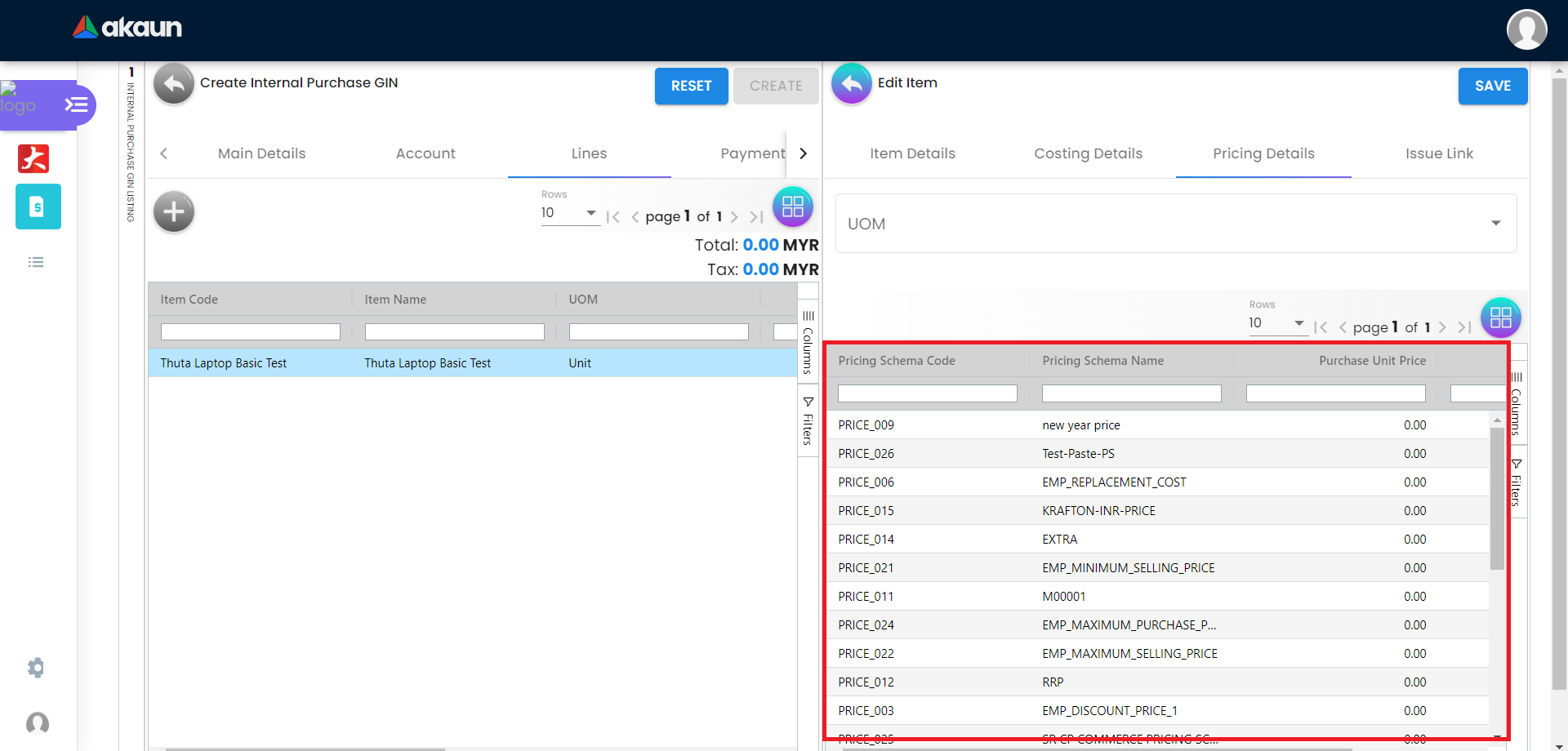The image size is (1568, 751).
Task: Open grid view icon in Lines panel
Action: click(792, 207)
